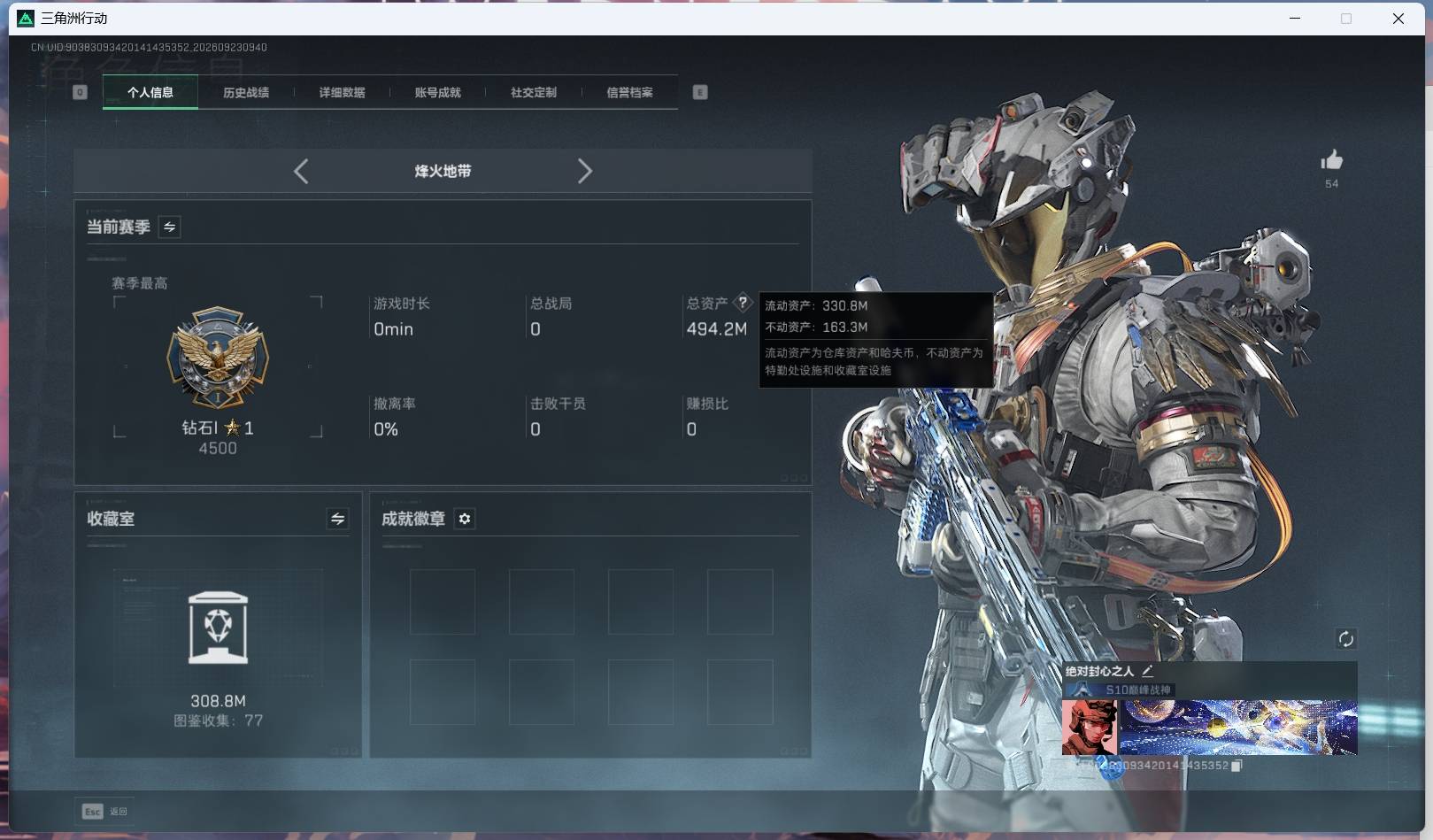Switch to next game mode with right arrow

584,171
